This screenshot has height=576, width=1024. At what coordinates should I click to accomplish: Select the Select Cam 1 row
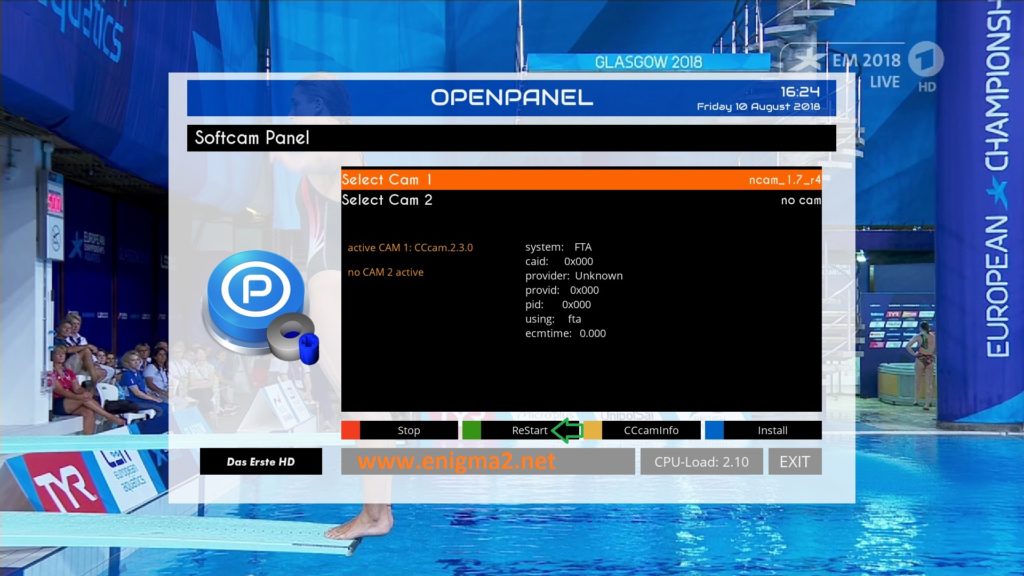point(581,180)
